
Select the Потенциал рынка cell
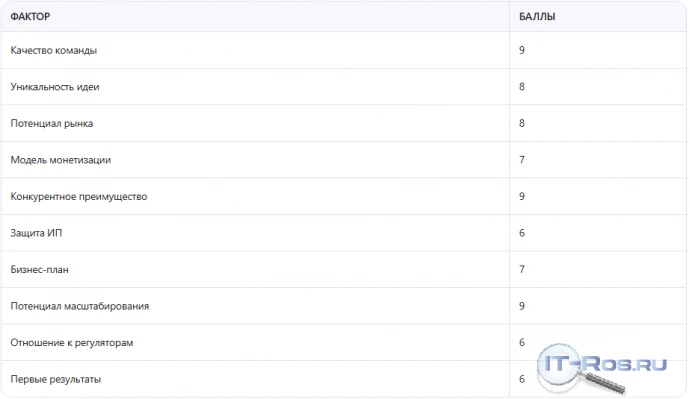click(255, 123)
